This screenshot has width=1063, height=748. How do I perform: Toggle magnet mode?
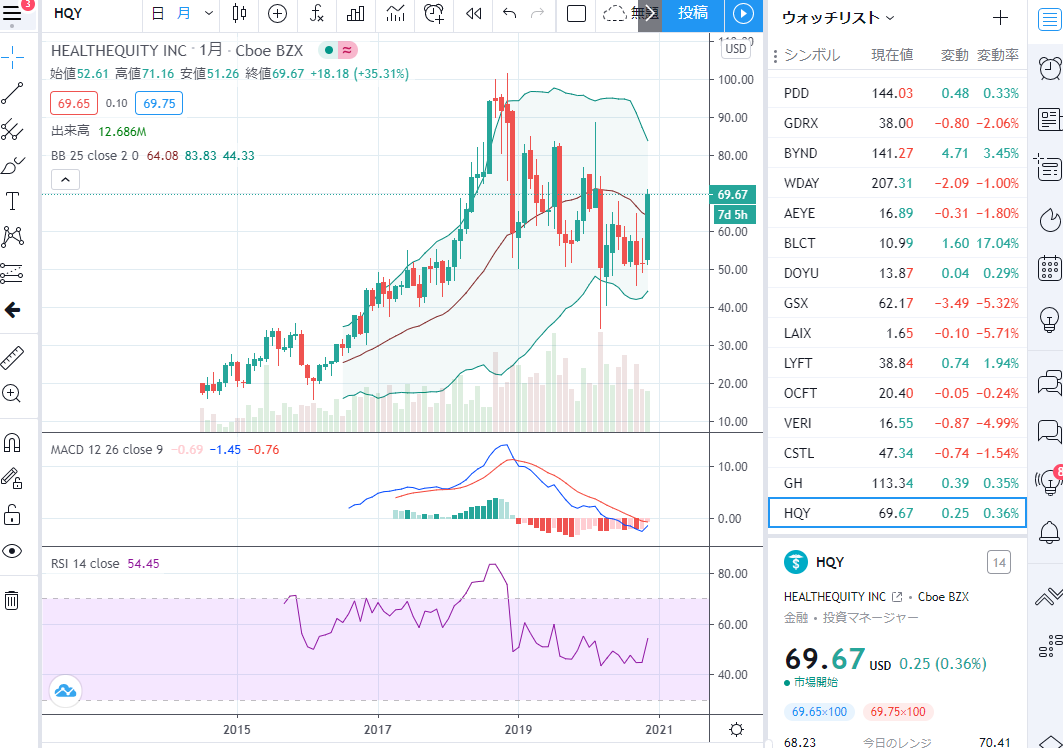12,443
